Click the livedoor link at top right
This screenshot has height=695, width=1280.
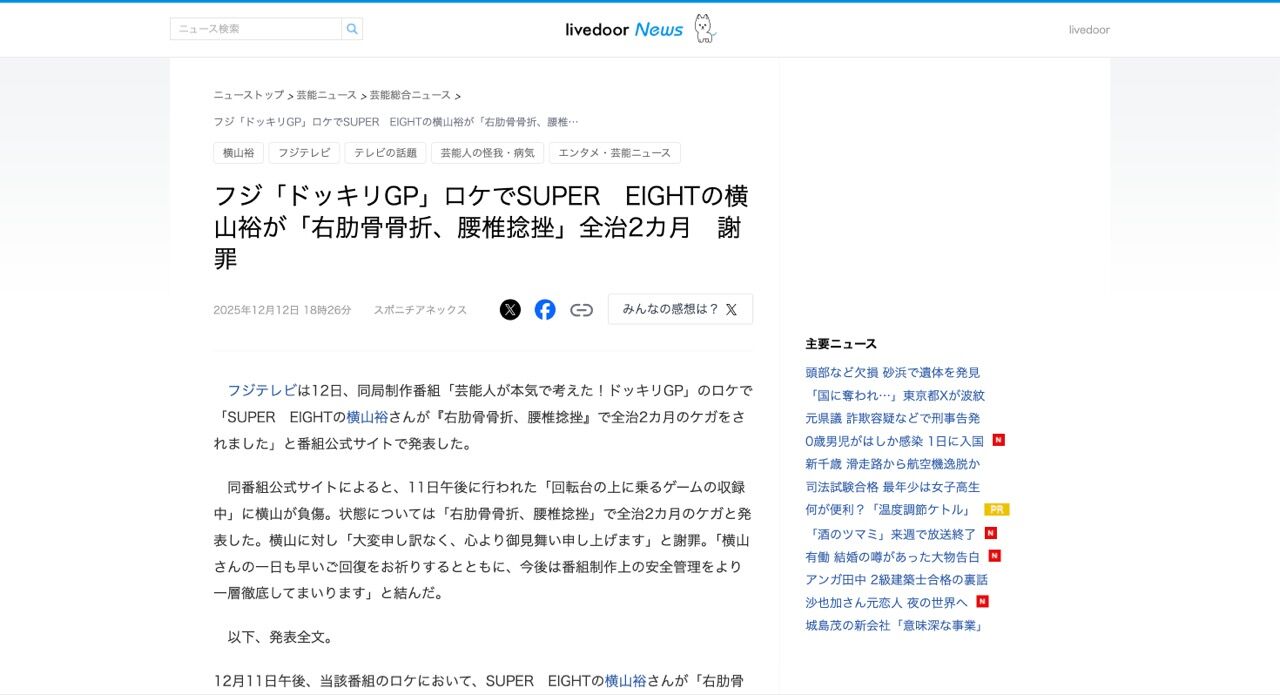[1089, 30]
